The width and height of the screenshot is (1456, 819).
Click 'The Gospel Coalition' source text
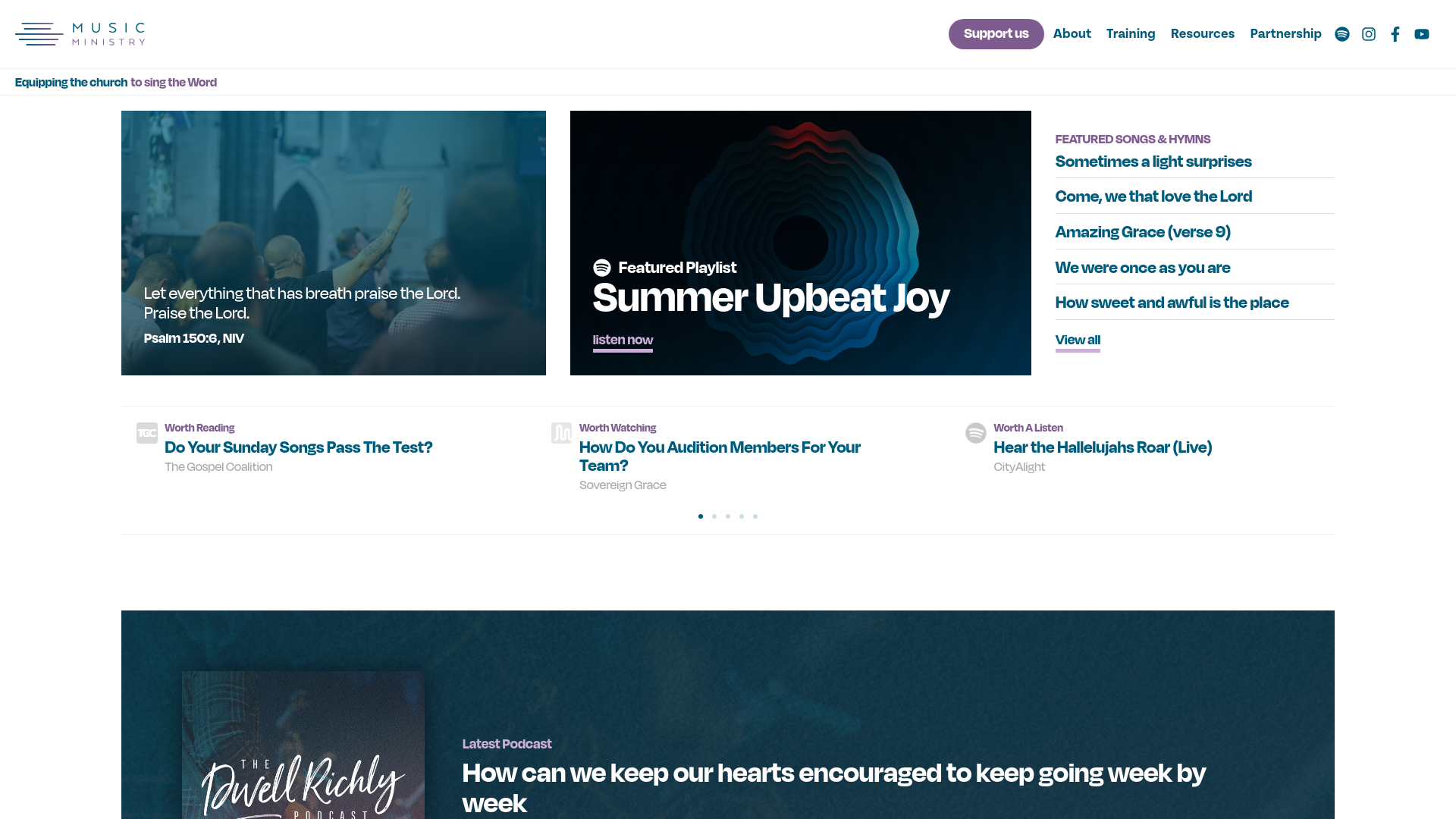pos(218,467)
